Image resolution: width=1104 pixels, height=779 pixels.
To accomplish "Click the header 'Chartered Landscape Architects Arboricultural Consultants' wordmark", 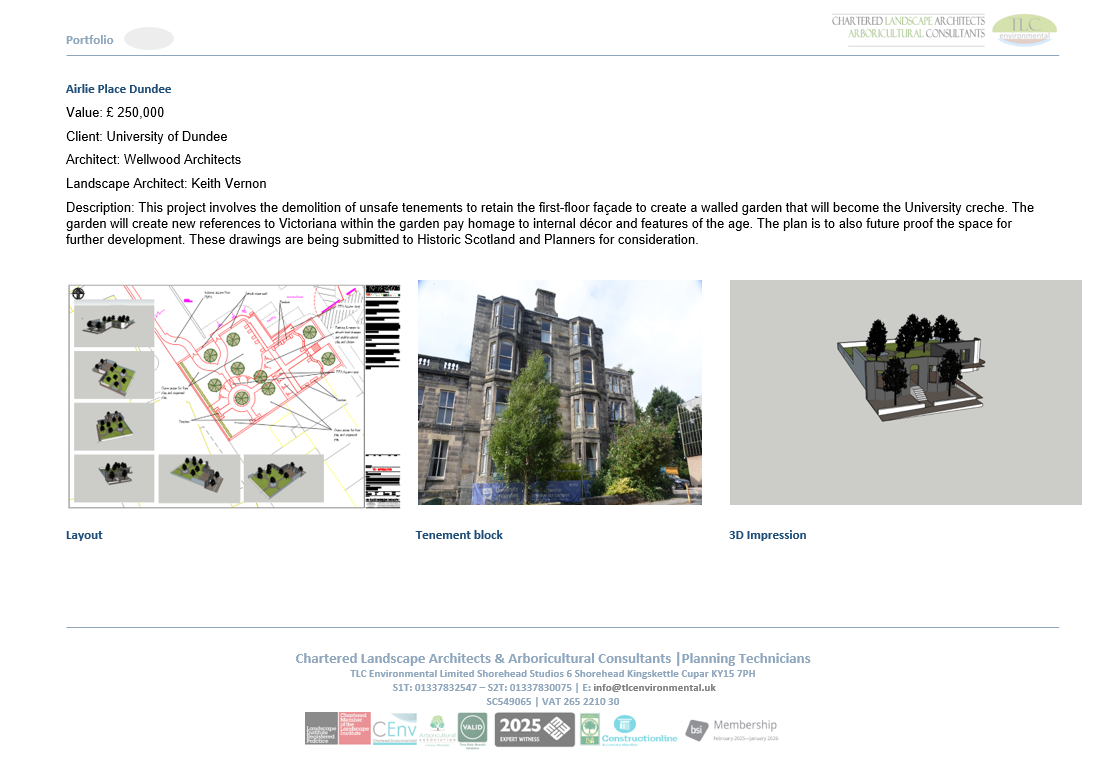I will point(908,27).
